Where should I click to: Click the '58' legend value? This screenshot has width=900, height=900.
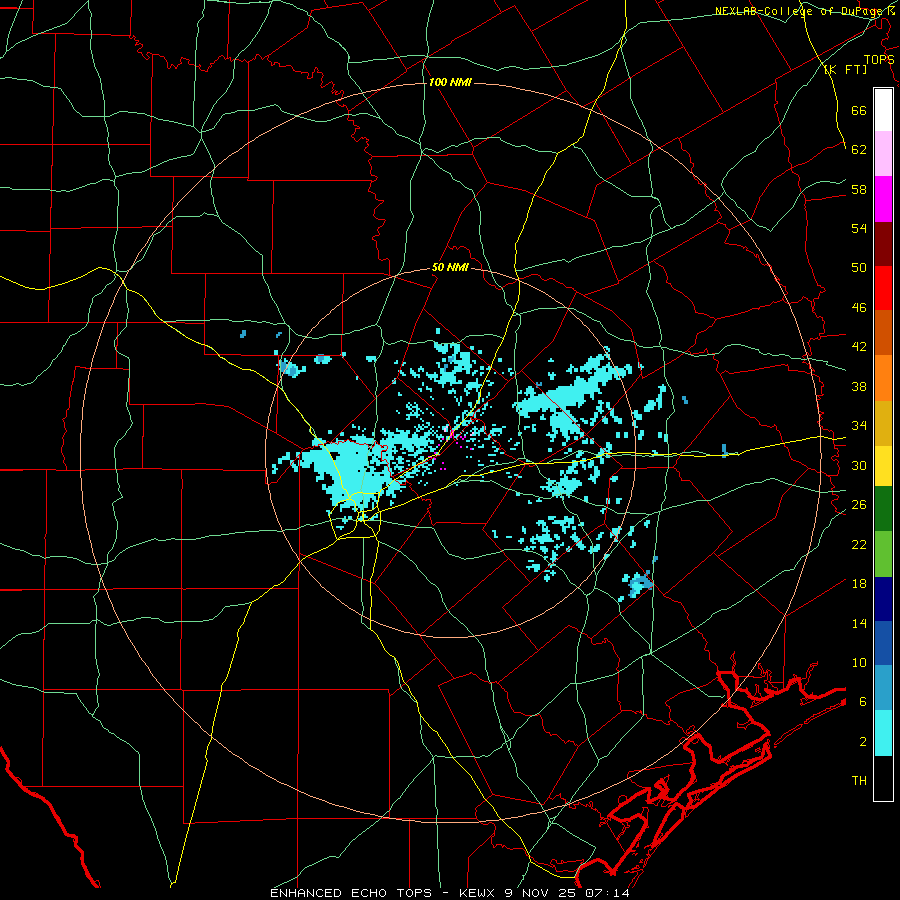pos(859,189)
